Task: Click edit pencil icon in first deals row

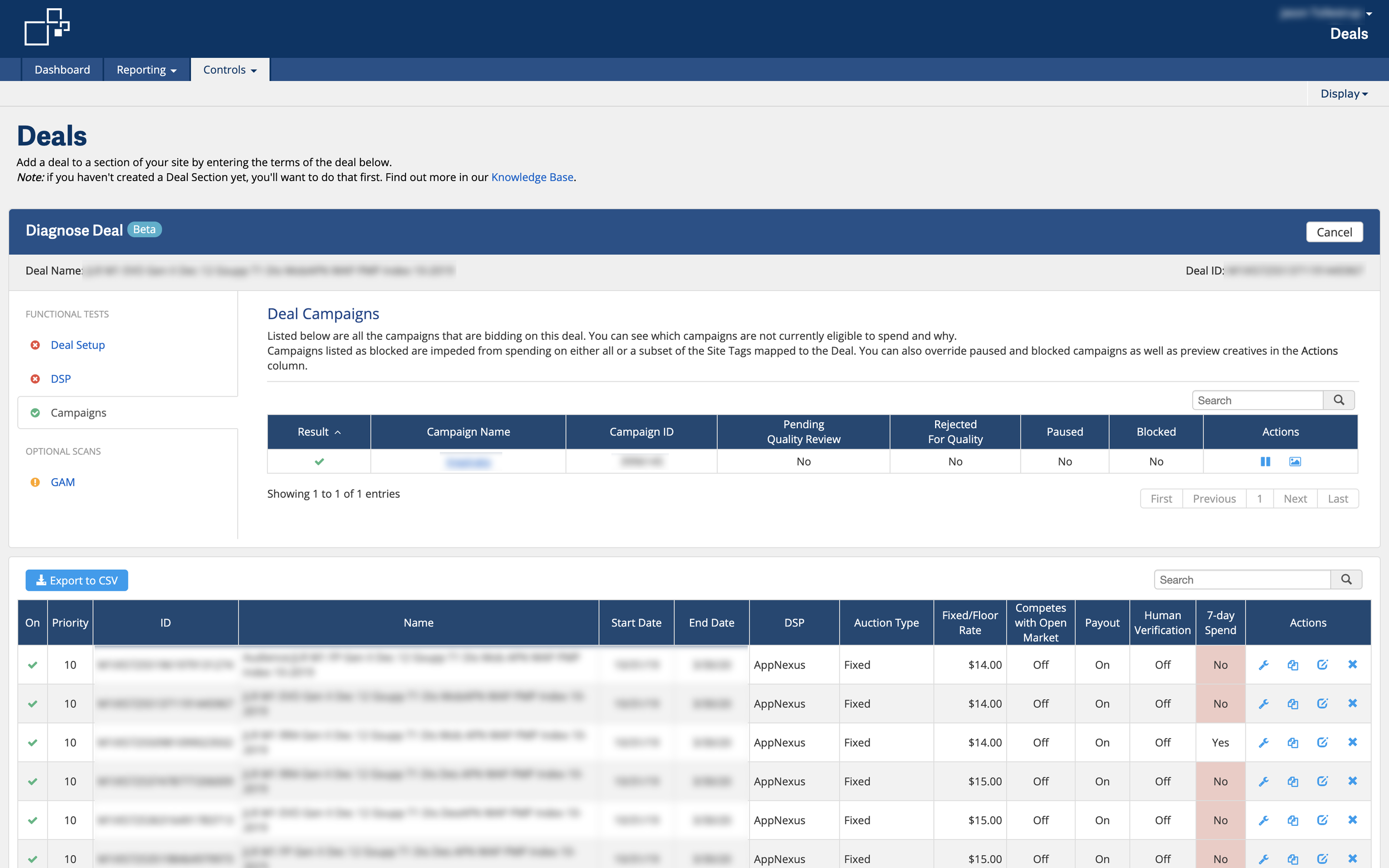Action: click(1322, 665)
